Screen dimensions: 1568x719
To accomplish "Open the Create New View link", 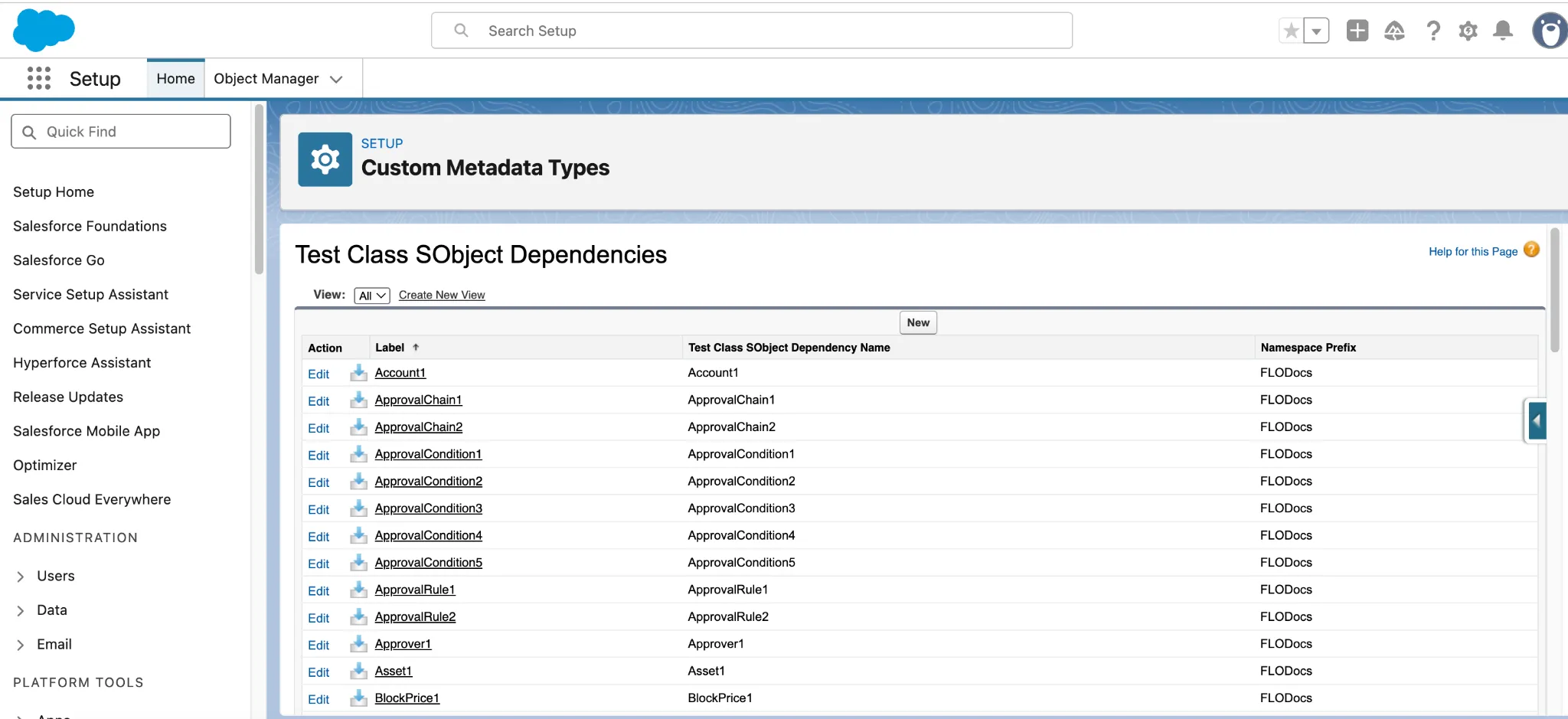I will pos(442,295).
